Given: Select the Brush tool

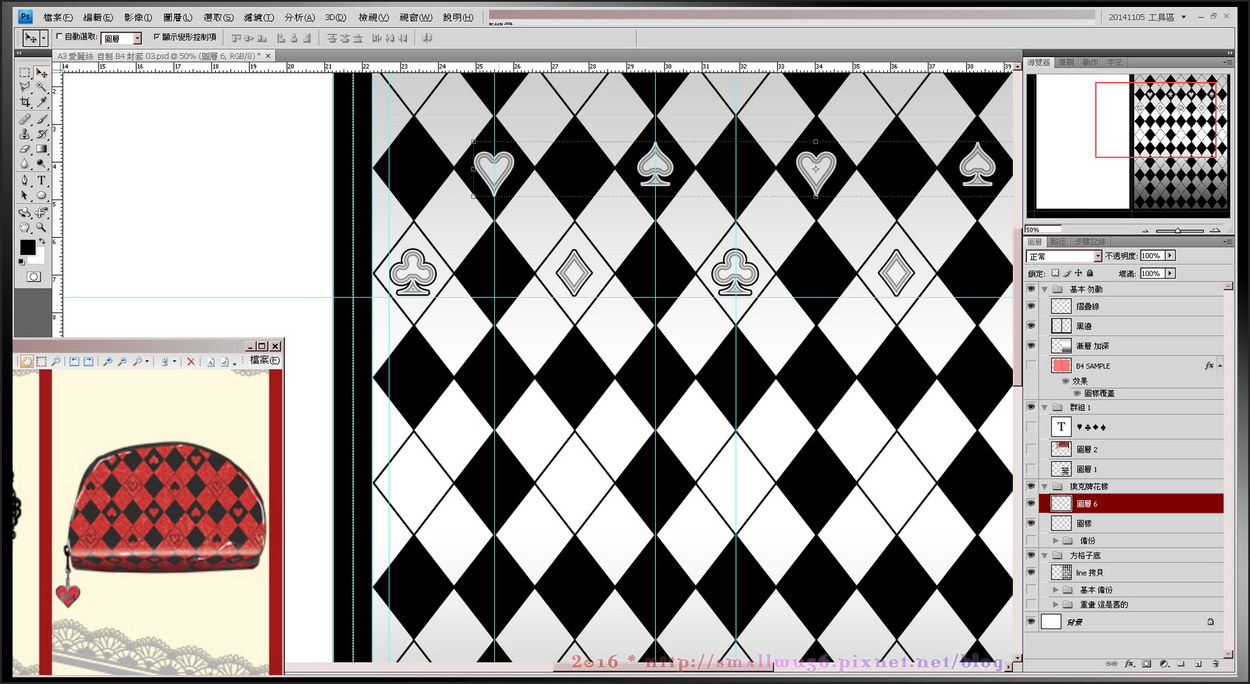Looking at the screenshot, I should tap(41, 120).
